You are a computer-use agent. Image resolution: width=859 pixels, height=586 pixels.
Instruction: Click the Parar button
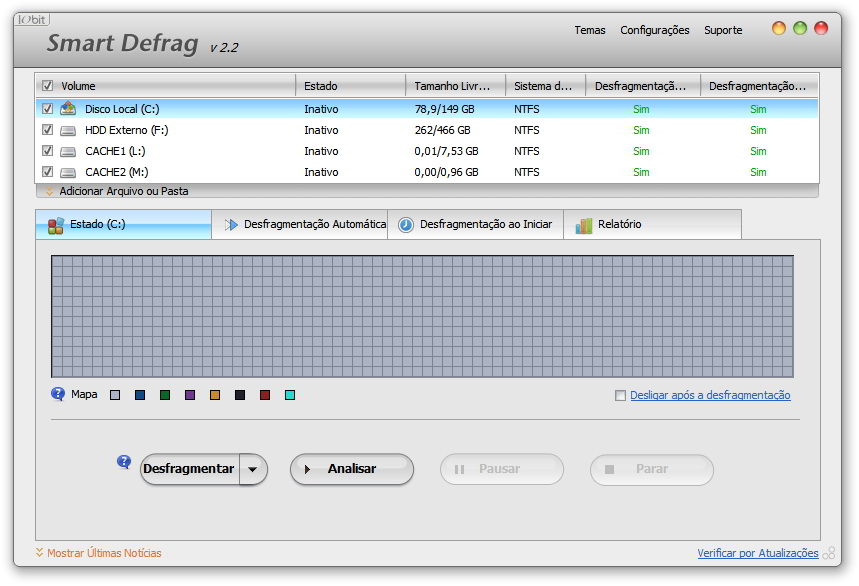coord(652,469)
